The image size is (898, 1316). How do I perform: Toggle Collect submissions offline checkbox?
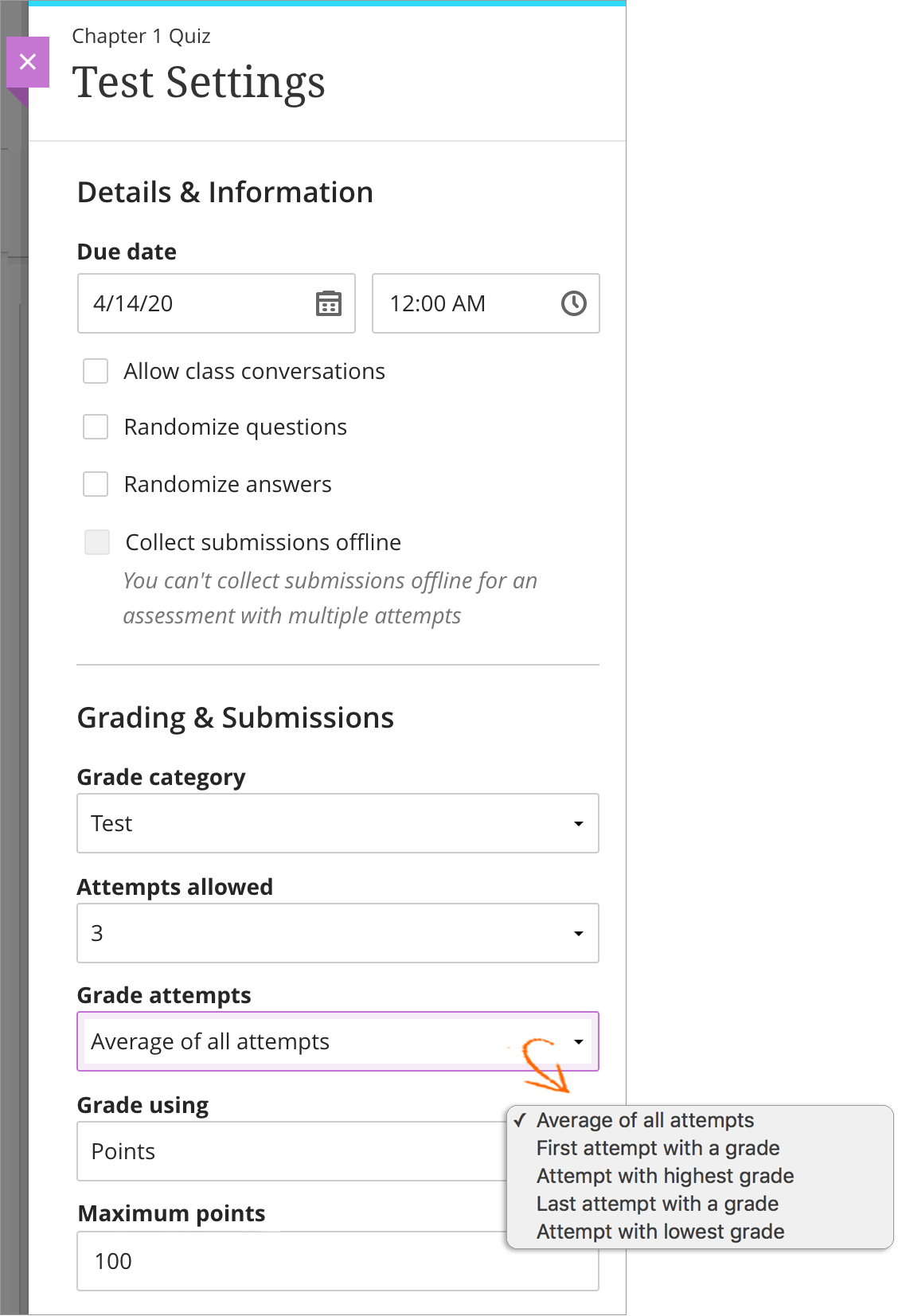pyautogui.click(x=97, y=542)
